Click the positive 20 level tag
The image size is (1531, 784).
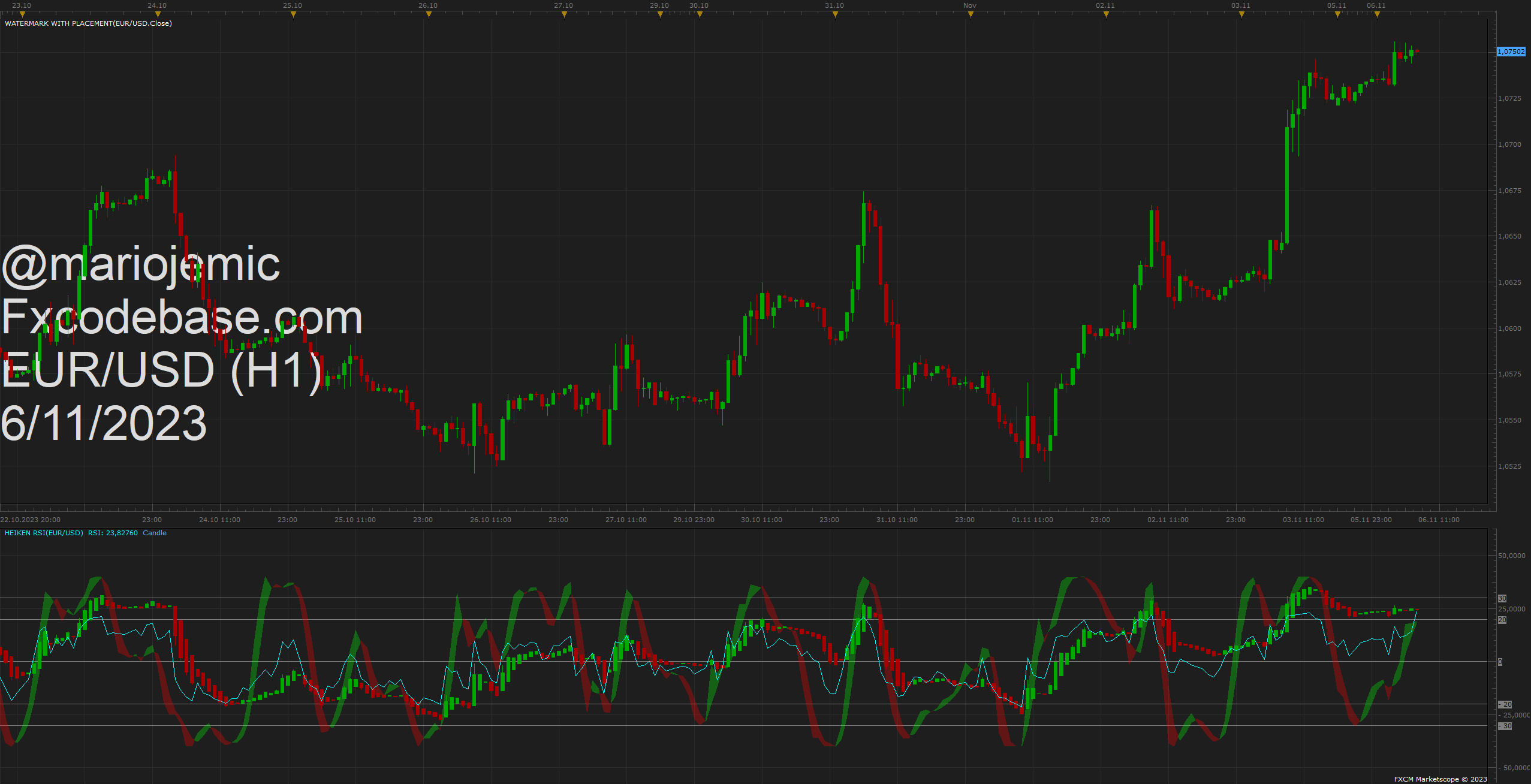pyautogui.click(x=1502, y=620)
